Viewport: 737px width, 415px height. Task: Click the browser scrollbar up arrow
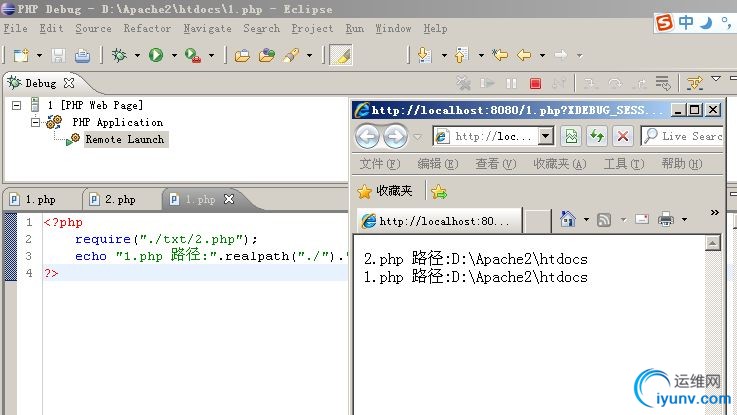click(x=713, y=243)
